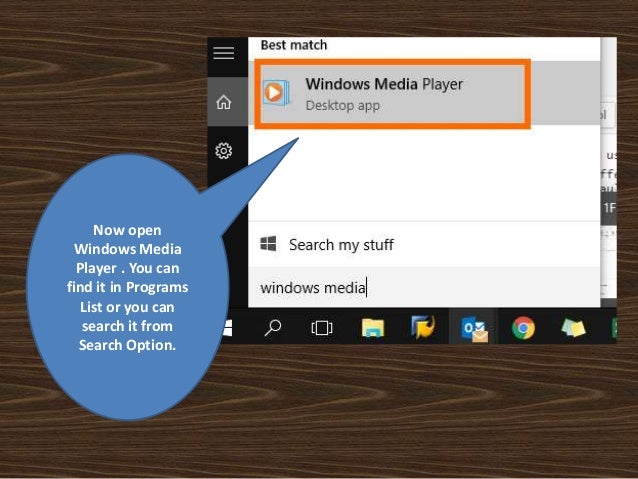The image size is (638, 479).
Task: Open Outlook from the taskbar
Action: (x=474, y=330)
